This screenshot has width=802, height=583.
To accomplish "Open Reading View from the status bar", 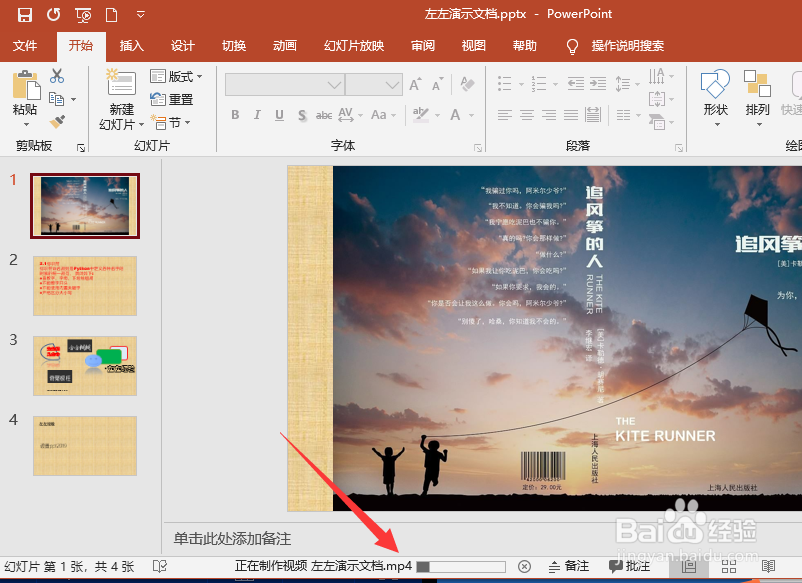I will (769, 566).
